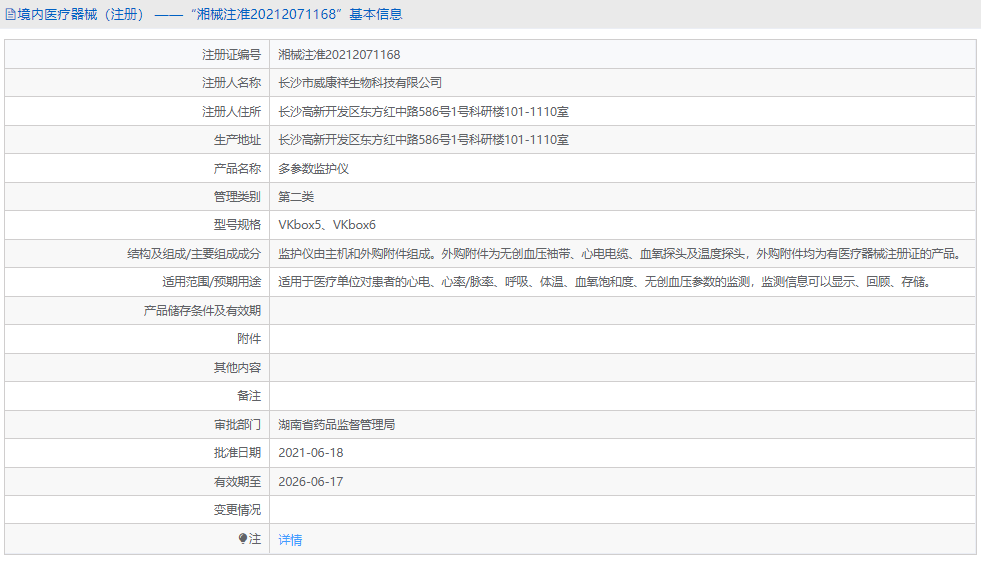Click the 产品储存条件及有效期 label
Viewport: 981px width, 561px height.
(x=202, y=310)
